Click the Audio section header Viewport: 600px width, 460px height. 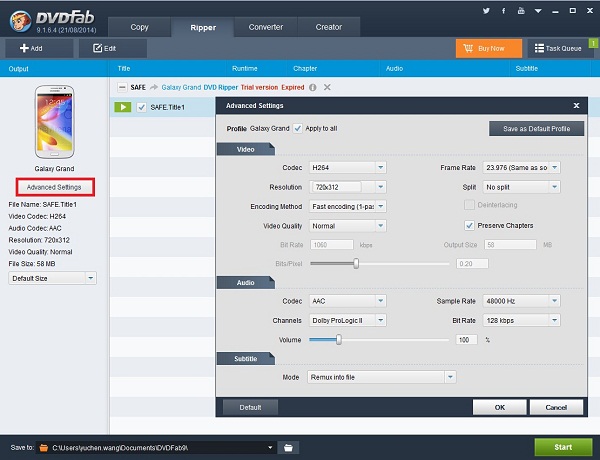click(x=246, y=282)
